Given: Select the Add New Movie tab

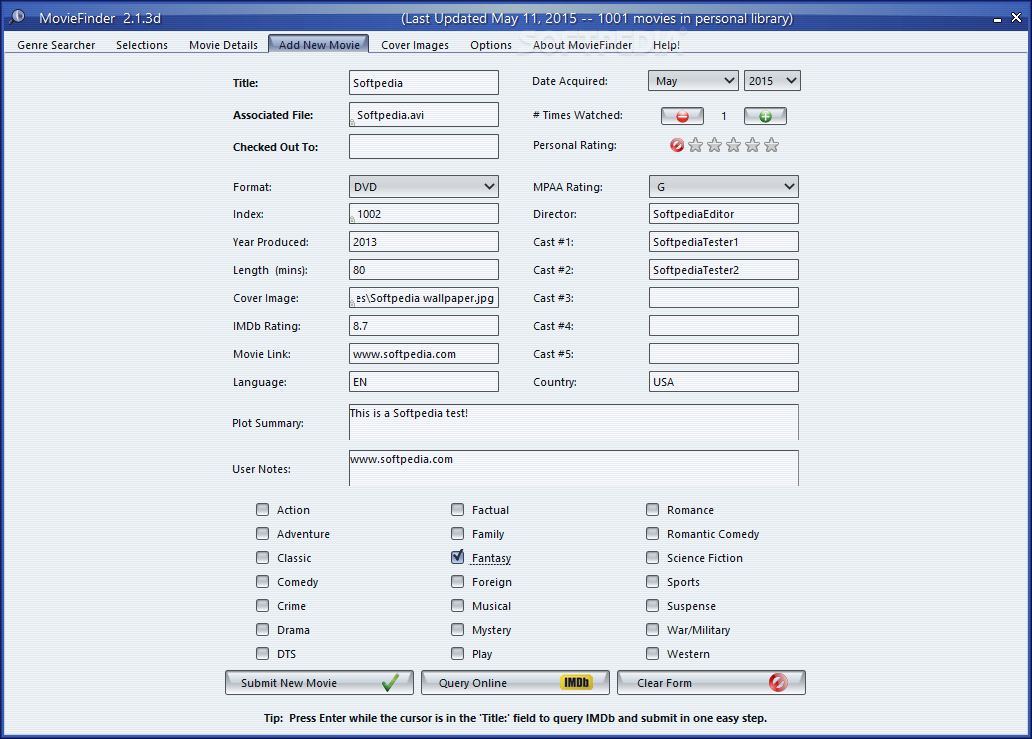Looking at the screenshot, I should click(x=319, y=44).
